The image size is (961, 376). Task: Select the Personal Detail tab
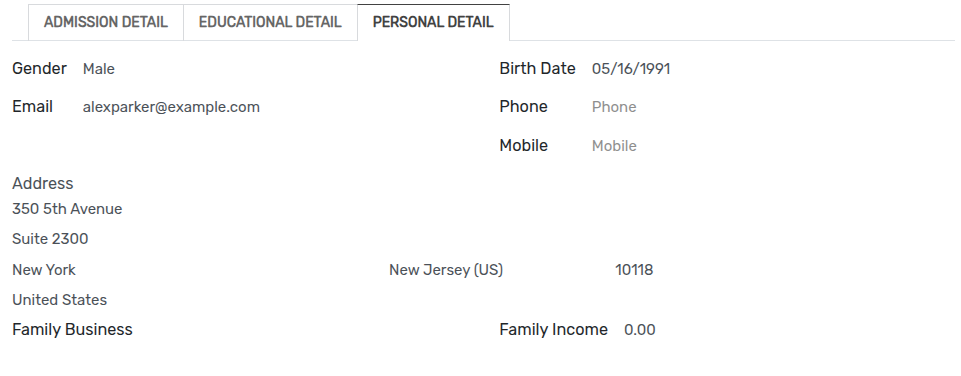(433, 22)
